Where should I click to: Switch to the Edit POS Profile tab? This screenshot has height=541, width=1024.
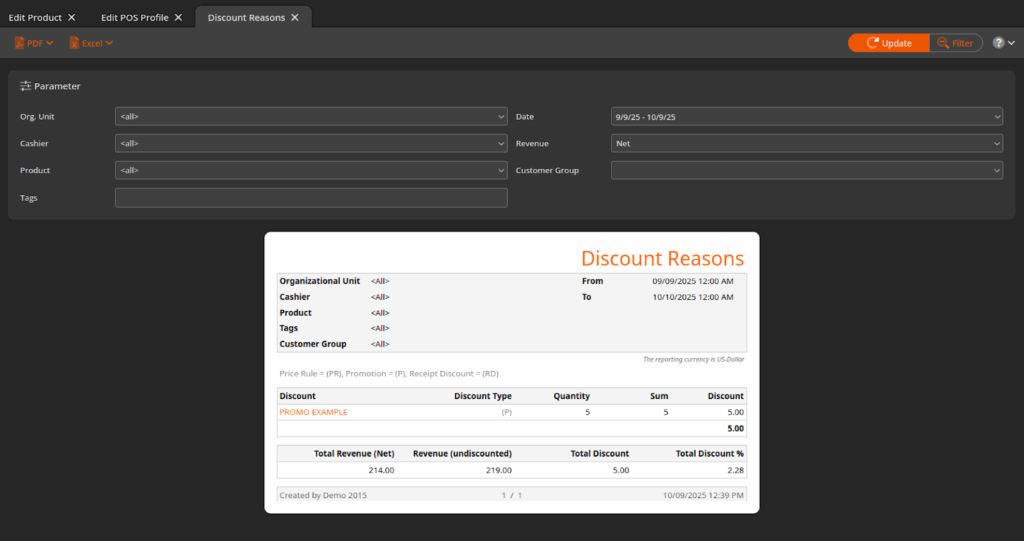(x=134, y=18)
